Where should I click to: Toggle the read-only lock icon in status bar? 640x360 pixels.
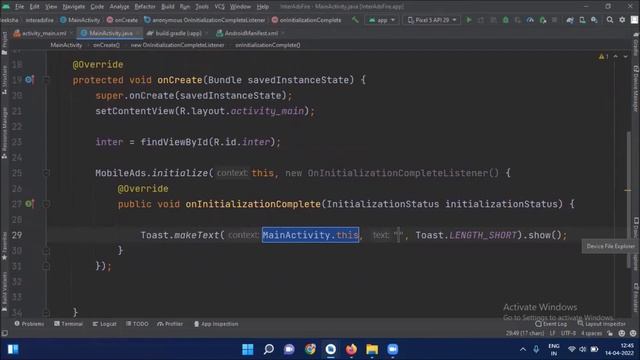pyautogui.click(x=610, y=333)
